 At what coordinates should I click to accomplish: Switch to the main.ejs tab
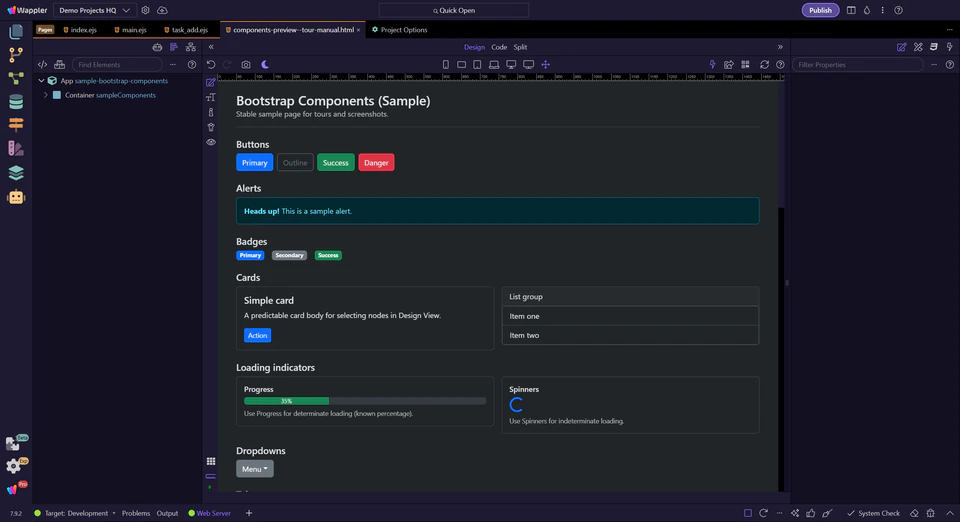pyautogui.click(x=130, y=30)
